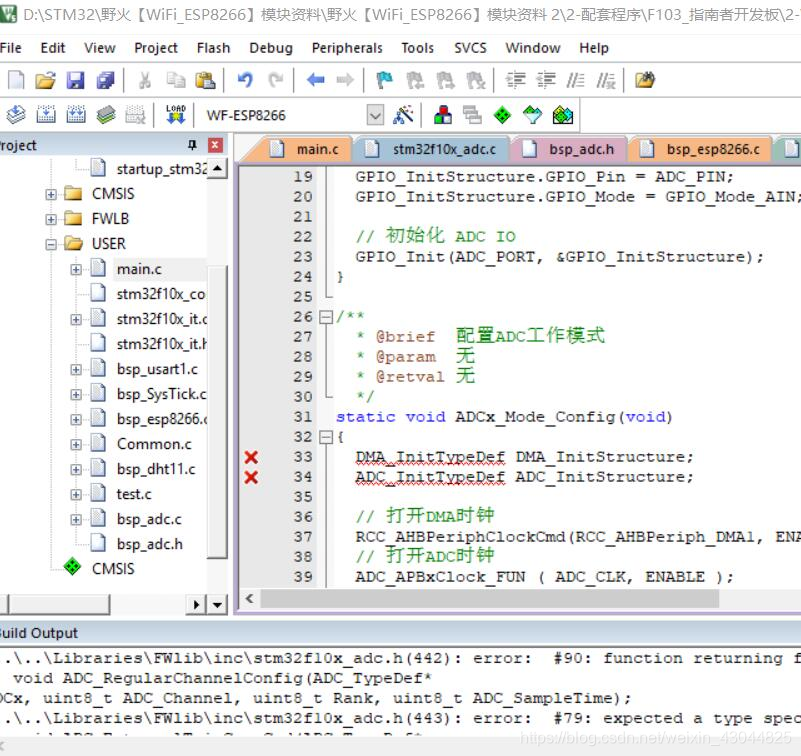Open the Debug menu
Screen dimensions: 801x756
(x=271, y=48)
